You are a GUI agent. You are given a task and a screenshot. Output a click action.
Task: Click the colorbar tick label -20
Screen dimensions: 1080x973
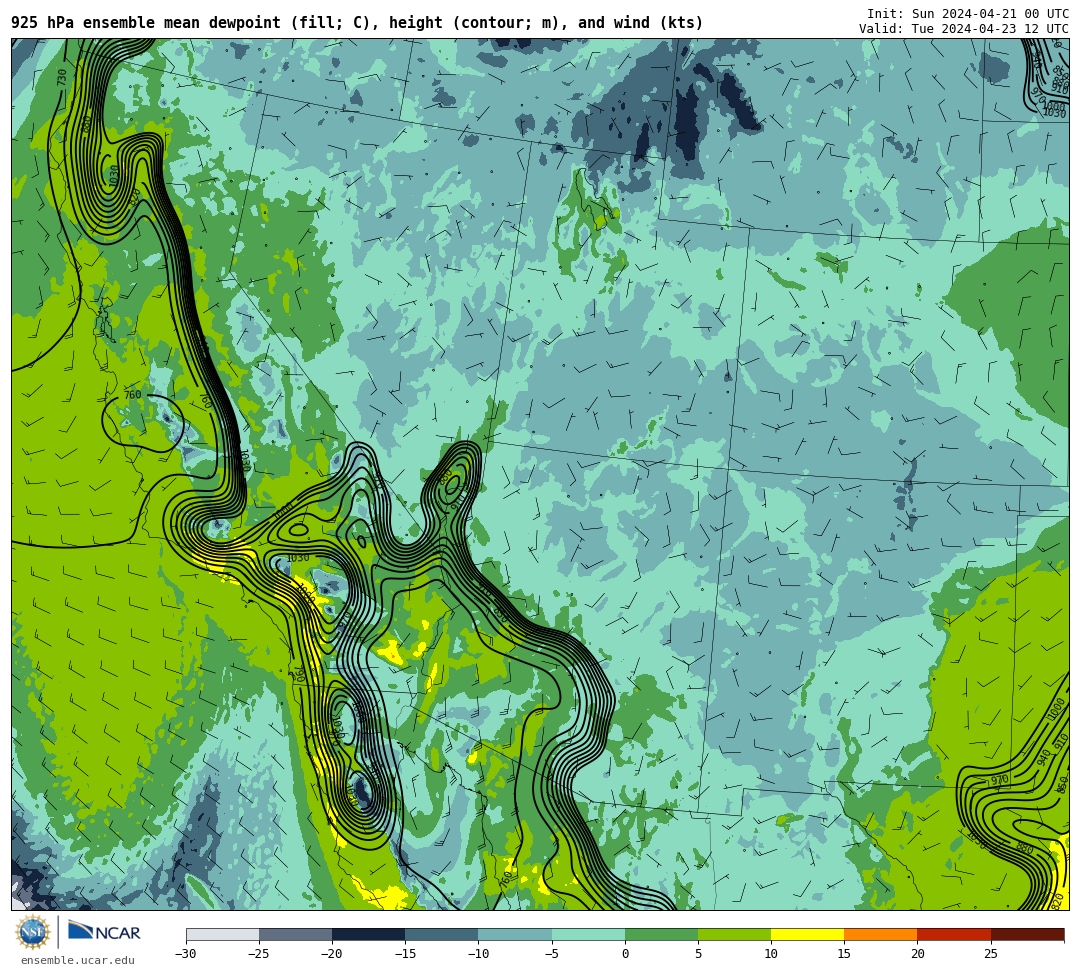pos(332,954)
